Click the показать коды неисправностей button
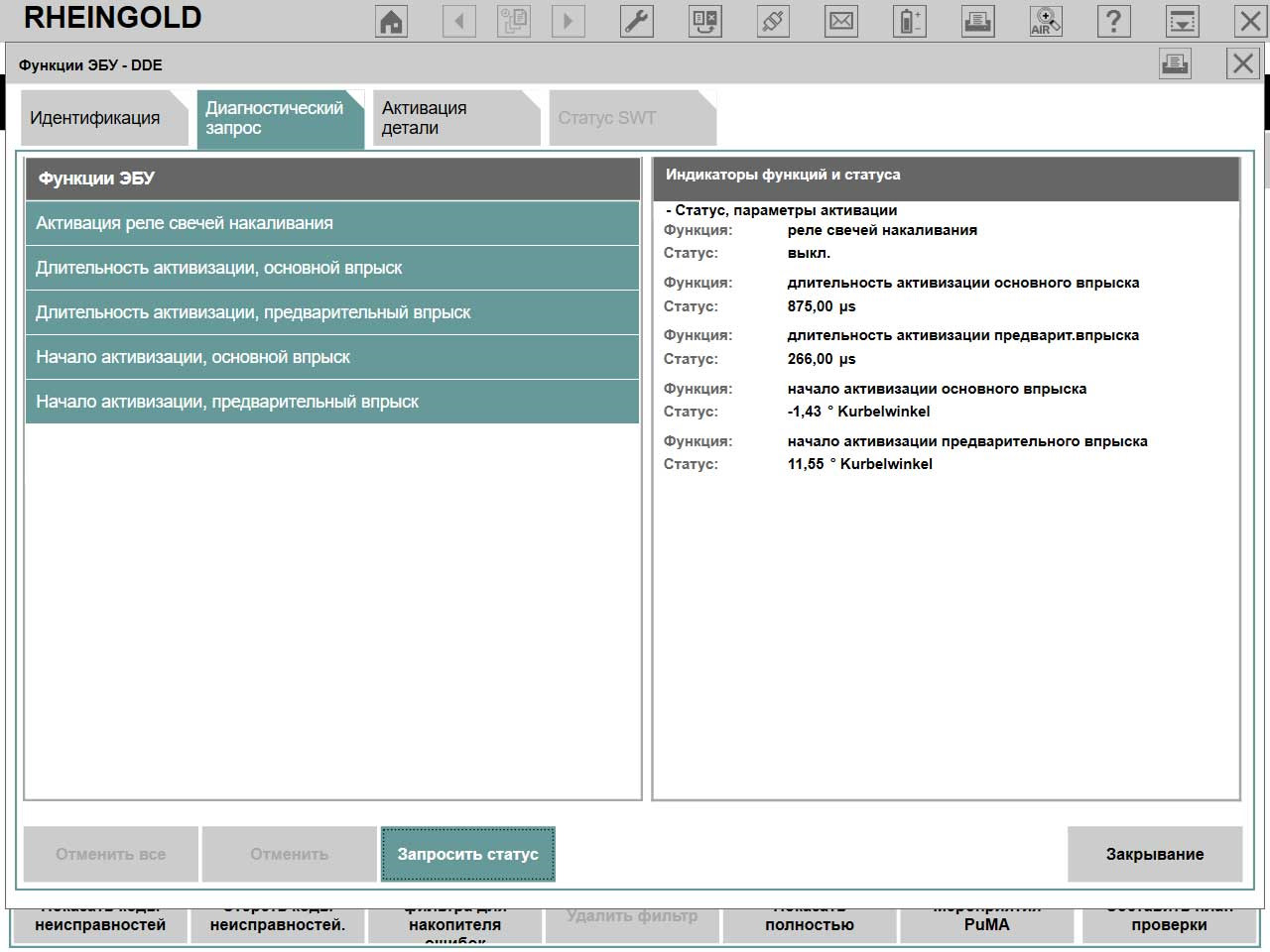The height and width of the screenshot is (952, 1270). 100,925
